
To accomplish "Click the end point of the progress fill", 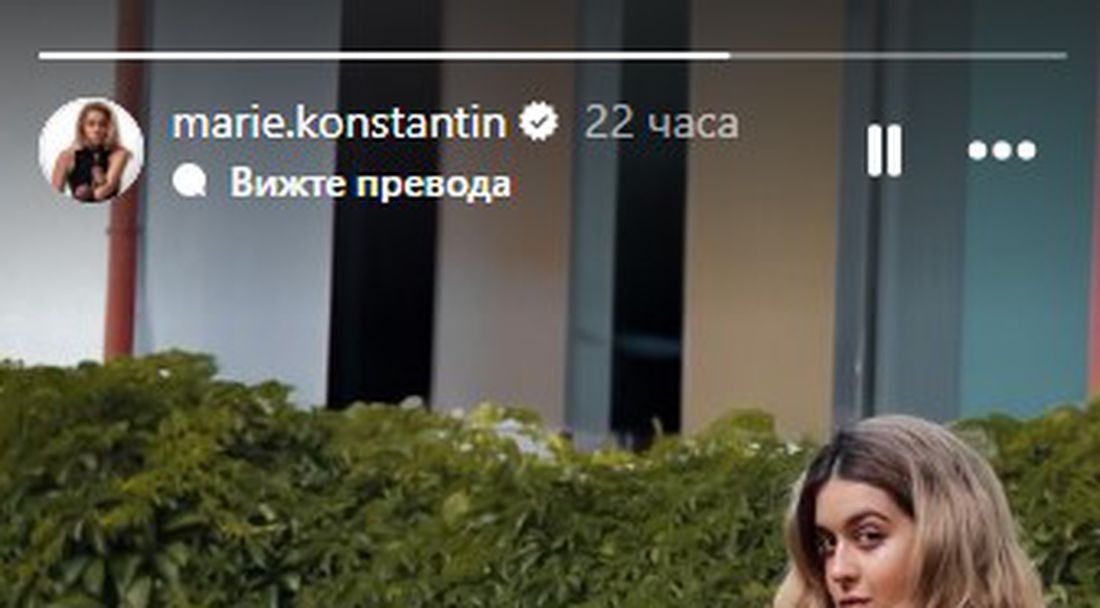I will (729, 55).
